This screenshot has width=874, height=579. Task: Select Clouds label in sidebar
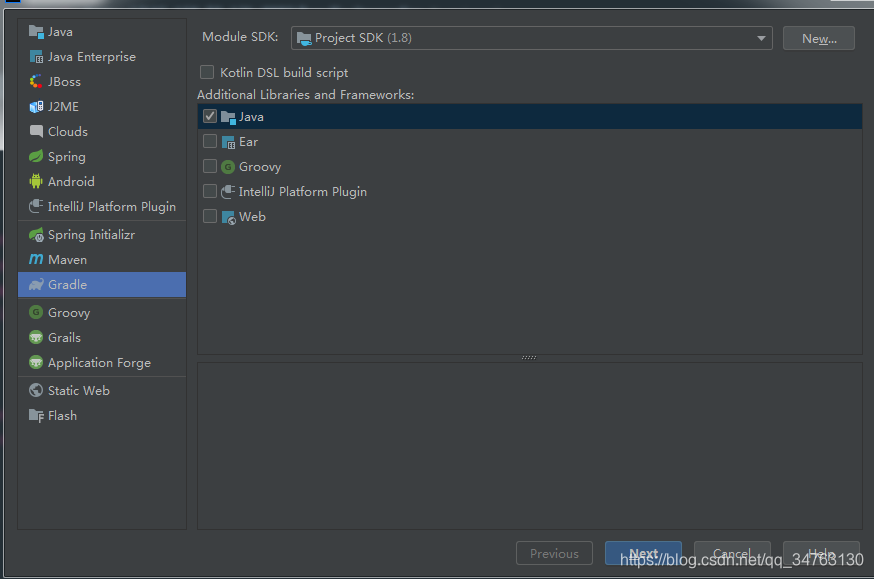click(67, 132)
